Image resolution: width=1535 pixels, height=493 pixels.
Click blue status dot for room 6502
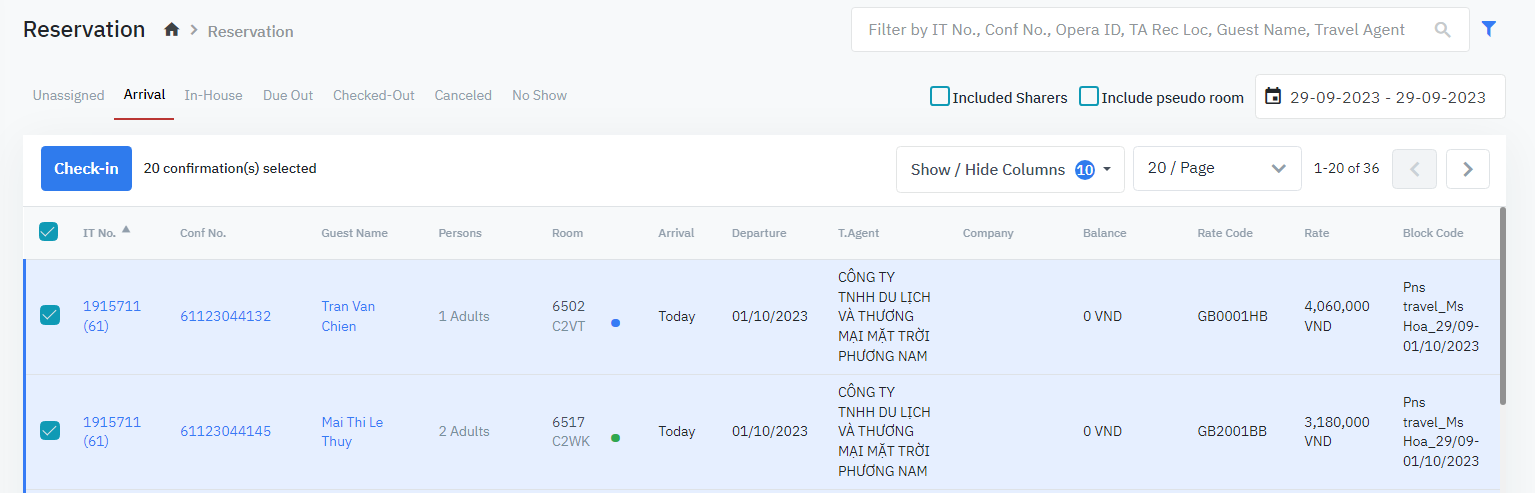615,323
